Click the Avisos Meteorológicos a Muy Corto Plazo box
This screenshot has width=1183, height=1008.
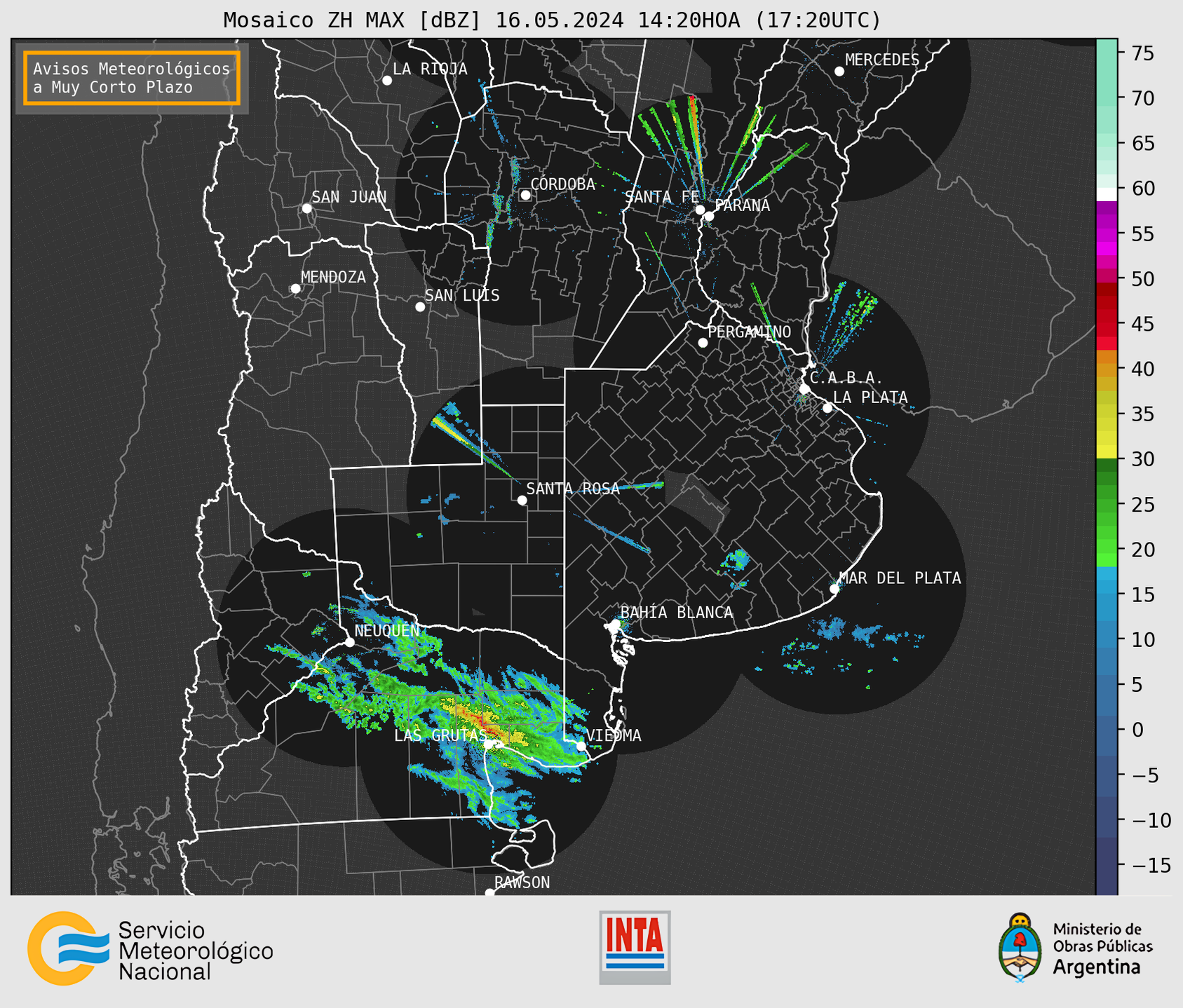132,78
